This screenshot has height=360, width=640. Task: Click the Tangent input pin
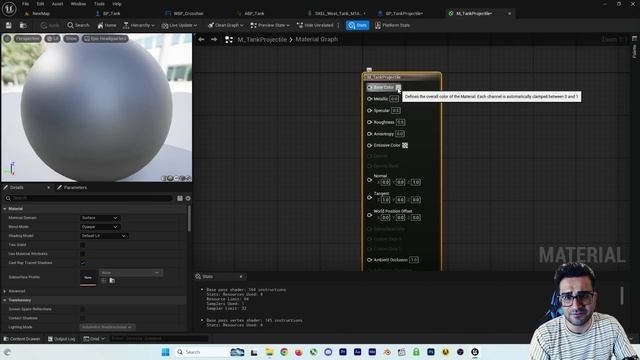(x=369, y=197)
